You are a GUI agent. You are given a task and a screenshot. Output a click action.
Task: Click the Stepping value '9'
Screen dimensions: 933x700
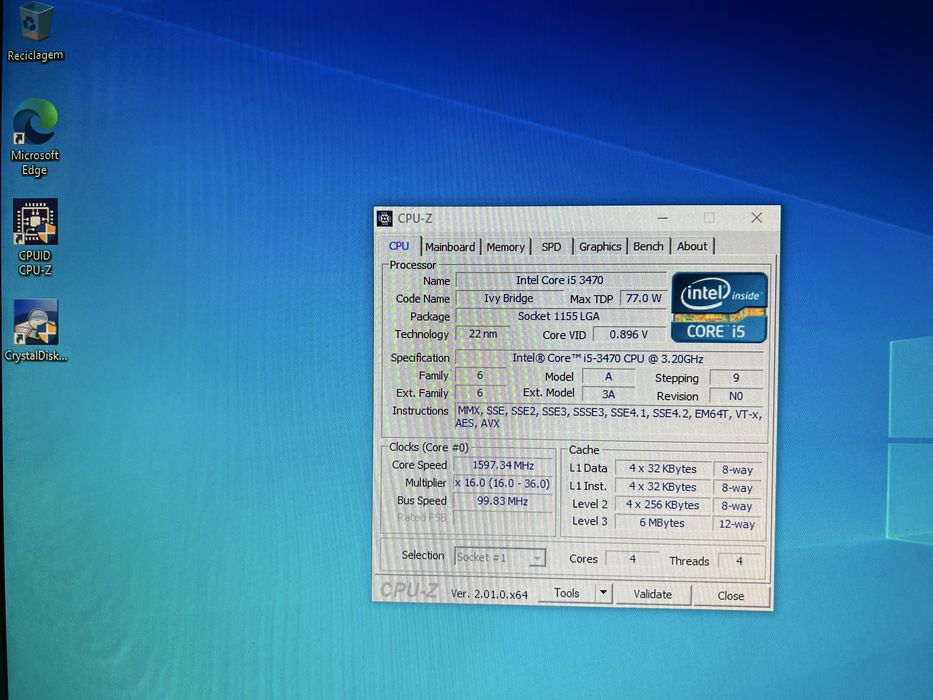pyautogui.click(x=736, y=378)
